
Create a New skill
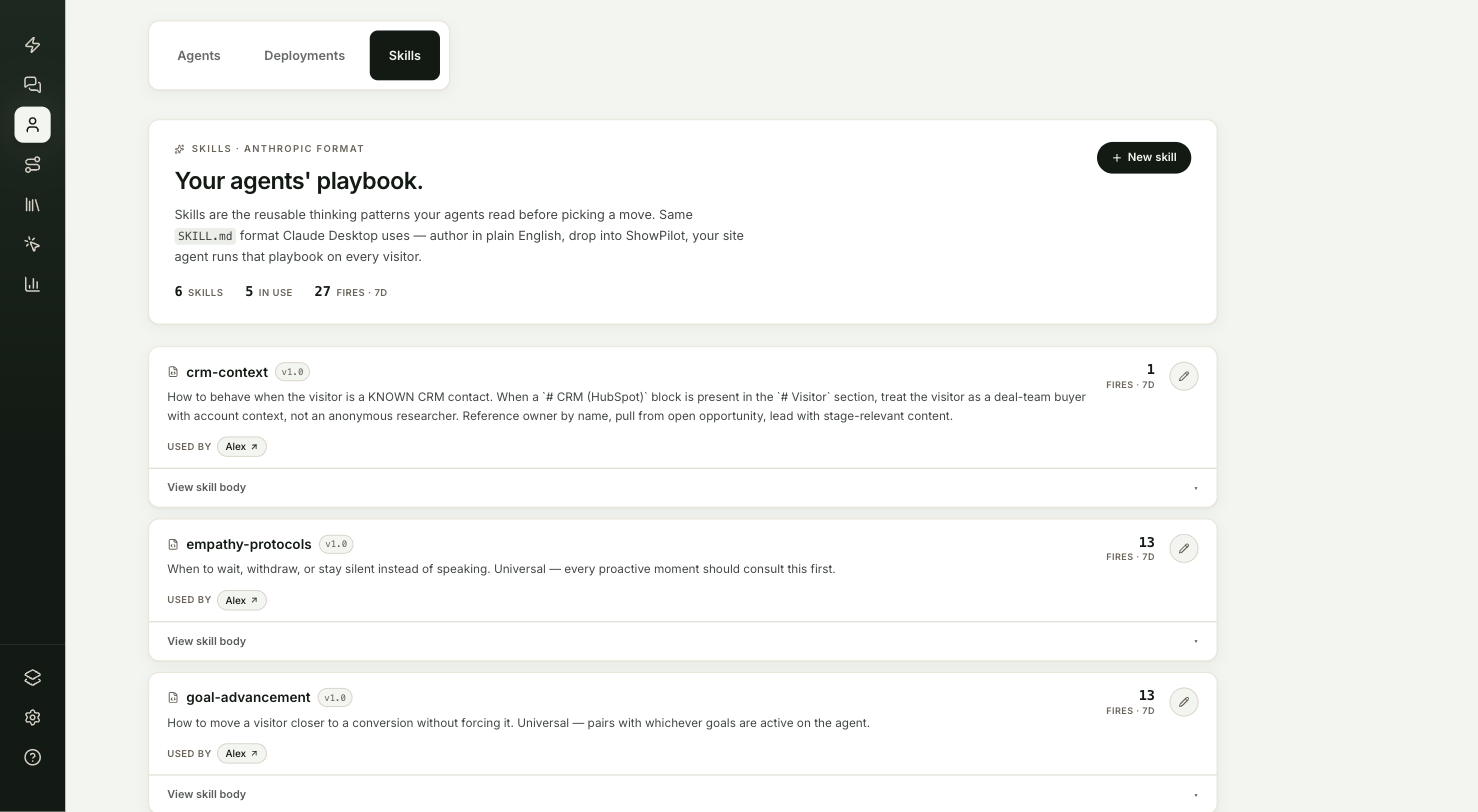click(1144, 158)
